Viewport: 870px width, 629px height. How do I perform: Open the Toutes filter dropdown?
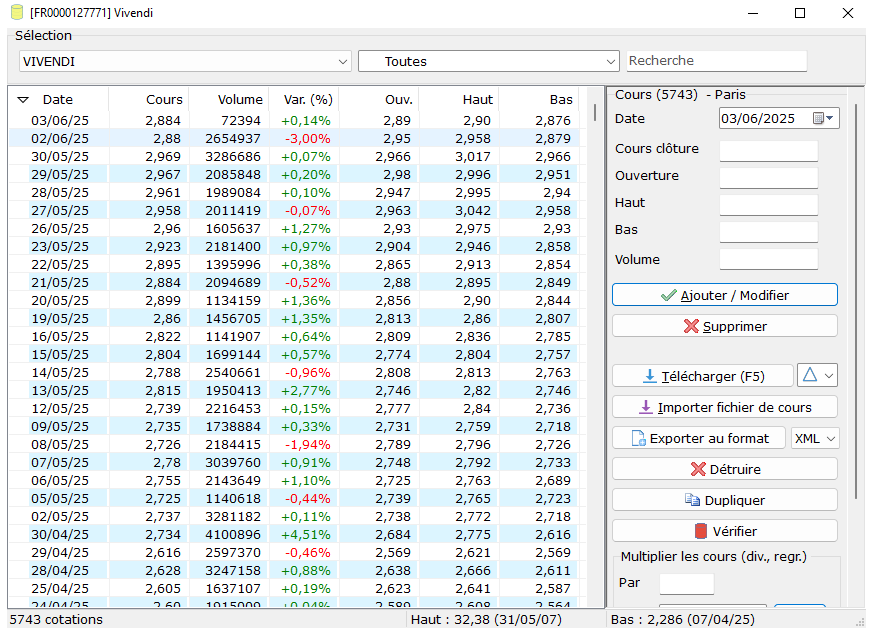489,61
